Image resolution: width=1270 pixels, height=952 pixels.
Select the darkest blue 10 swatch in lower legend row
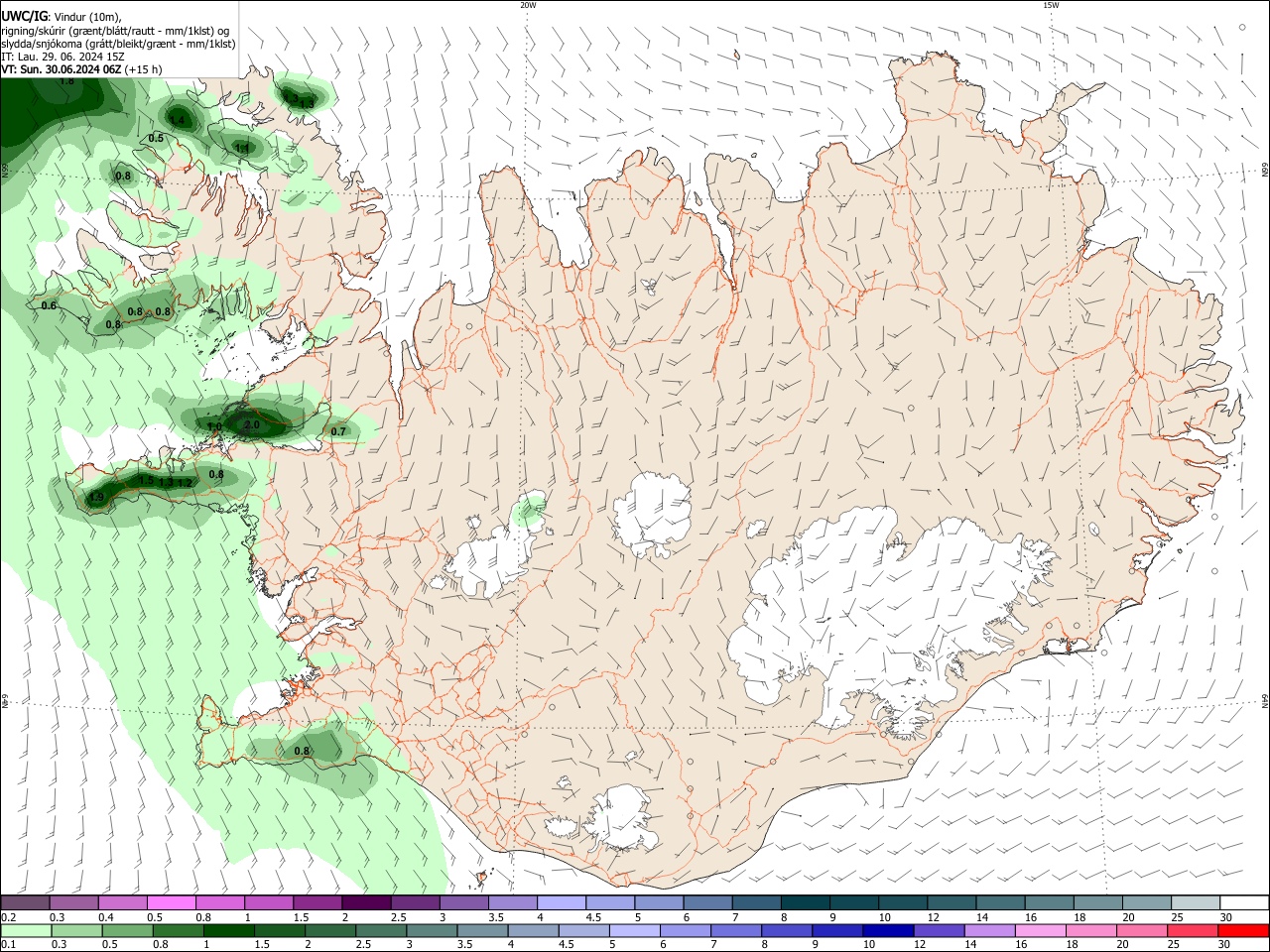pos(887,930)
